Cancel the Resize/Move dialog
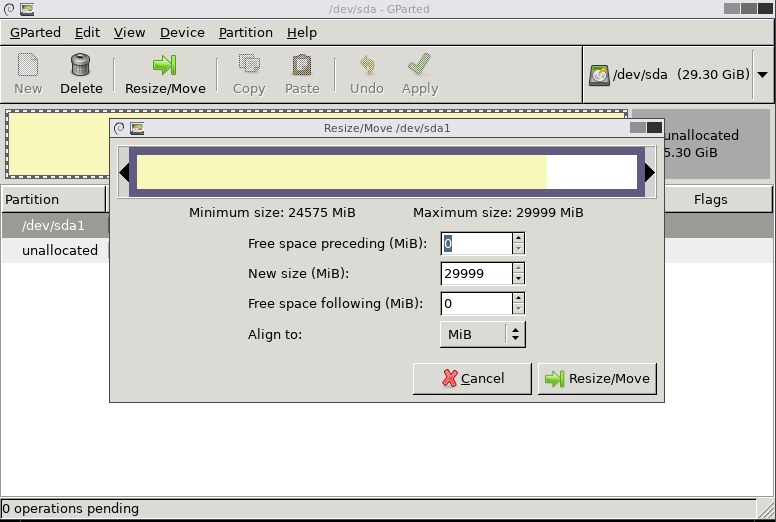776x522 pixels. pyautogui.click(x=472, y=379)
